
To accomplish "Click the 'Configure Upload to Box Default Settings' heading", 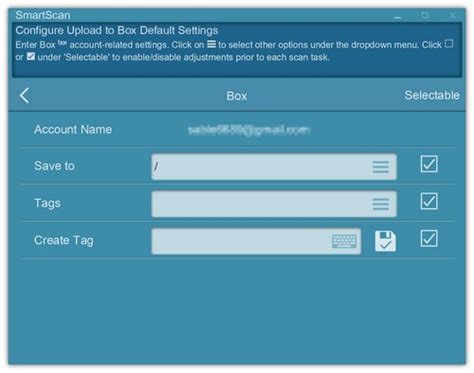I will 117,30.
